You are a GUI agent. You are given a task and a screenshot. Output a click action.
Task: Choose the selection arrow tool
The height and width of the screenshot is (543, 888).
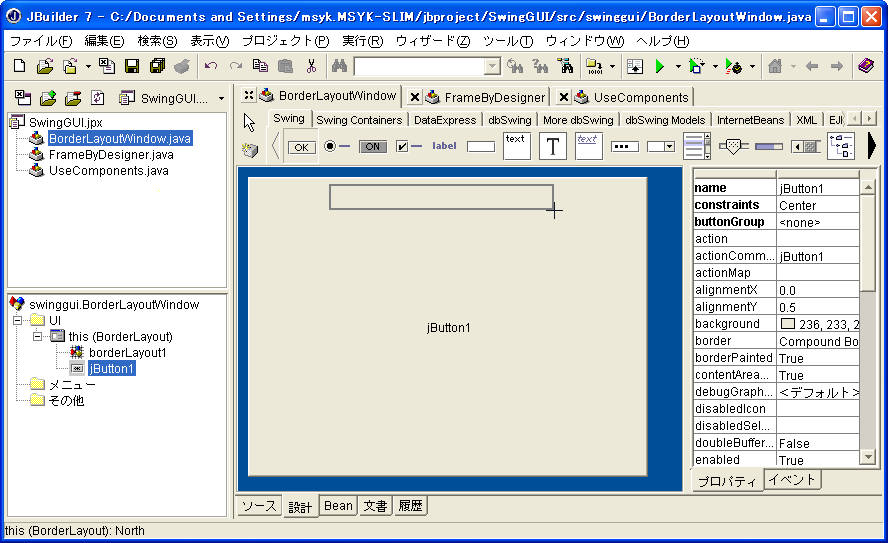coord(250,123)
